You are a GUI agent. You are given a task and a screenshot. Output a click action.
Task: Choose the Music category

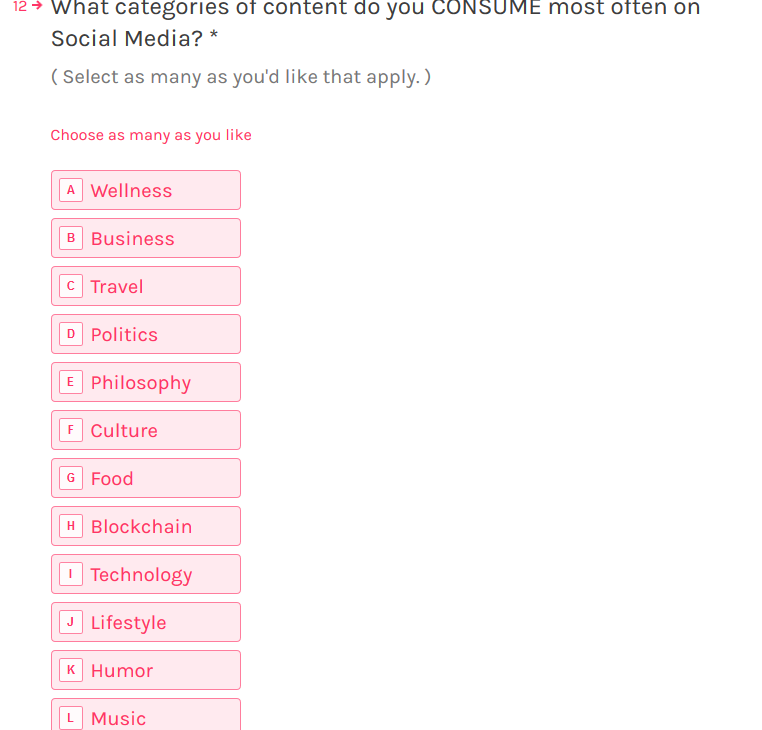tap(146, 714)
